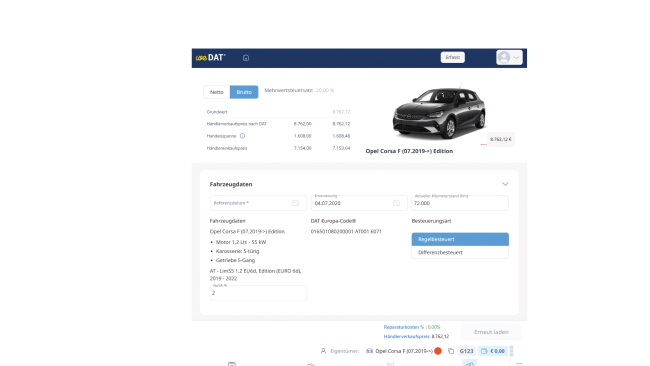
Task: Click the Eigentümer person icon
Action: 323,351
